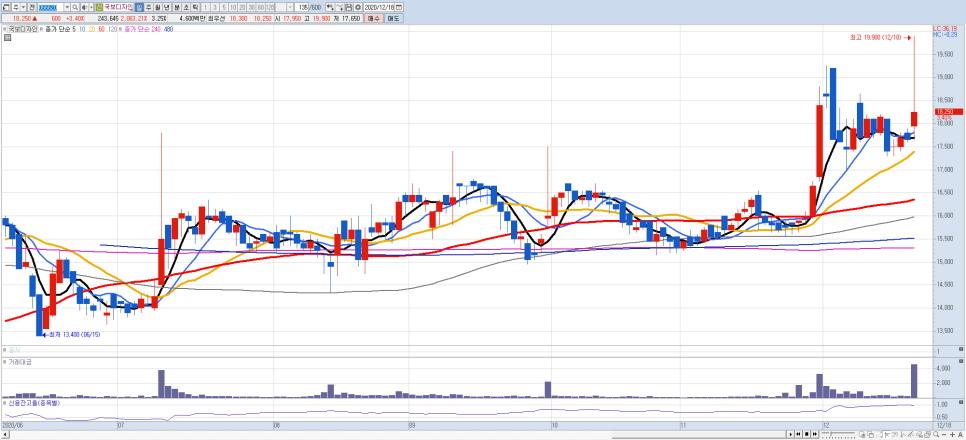The image size is (966, 440).
Task: Select the 일 daily chart period
Action: [x=139, y=7]
